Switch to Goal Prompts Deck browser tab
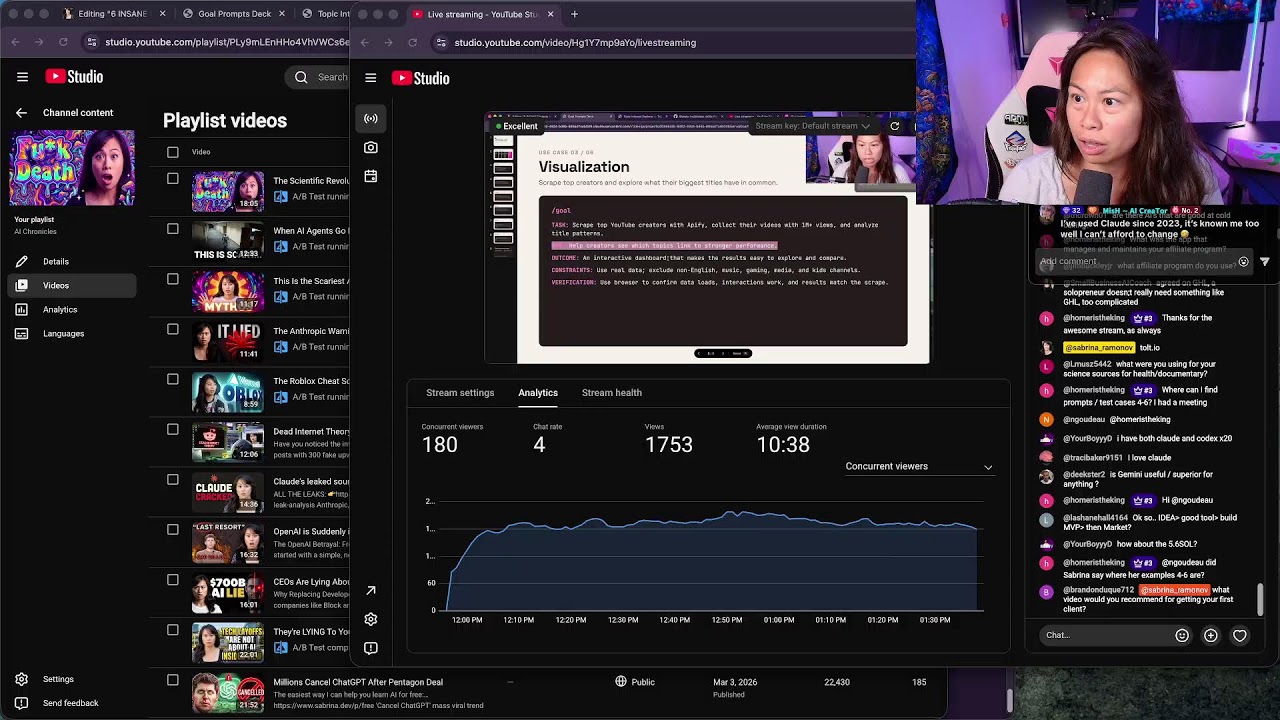The height and width of the screenshot is (720, 1280). [x=234, y=14]
